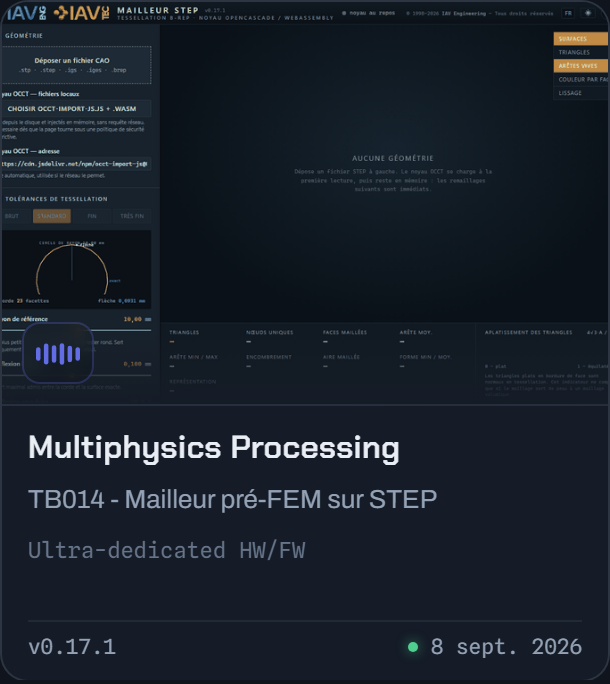Toggle the SURFACES display option
610x684 pixels.
coord(581,39)
